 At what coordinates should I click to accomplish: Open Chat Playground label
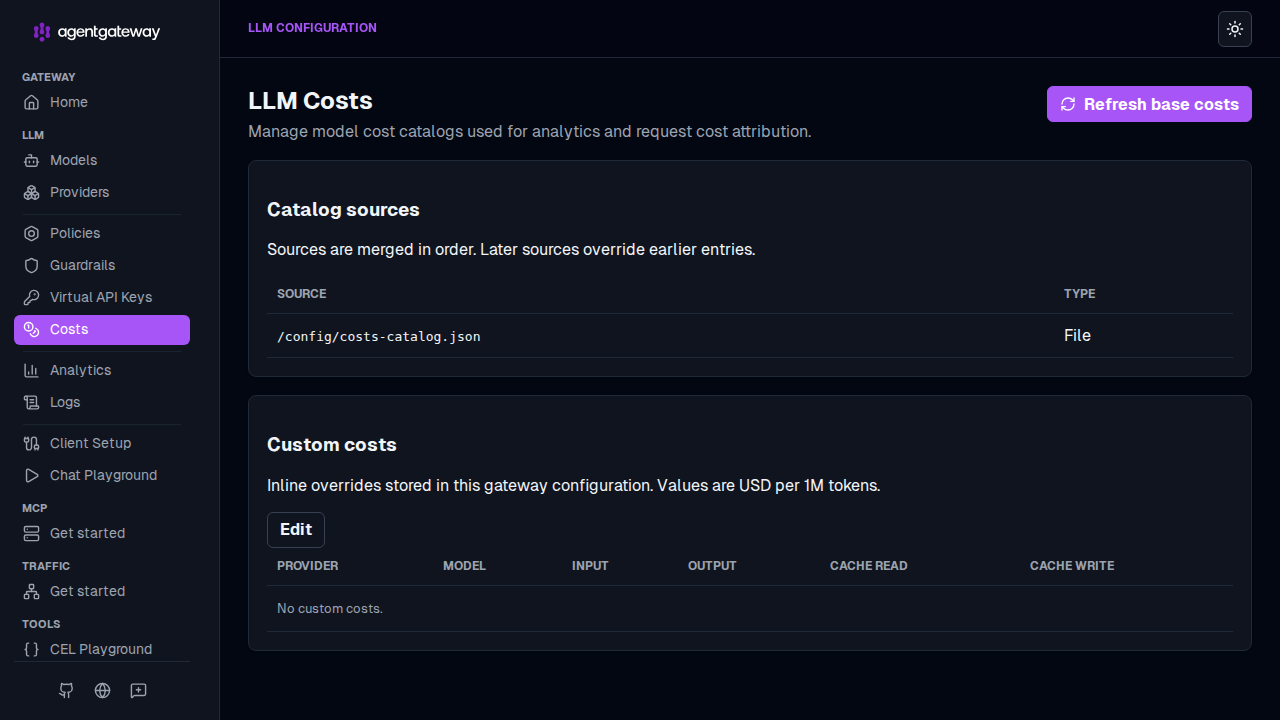pos(104,475)
